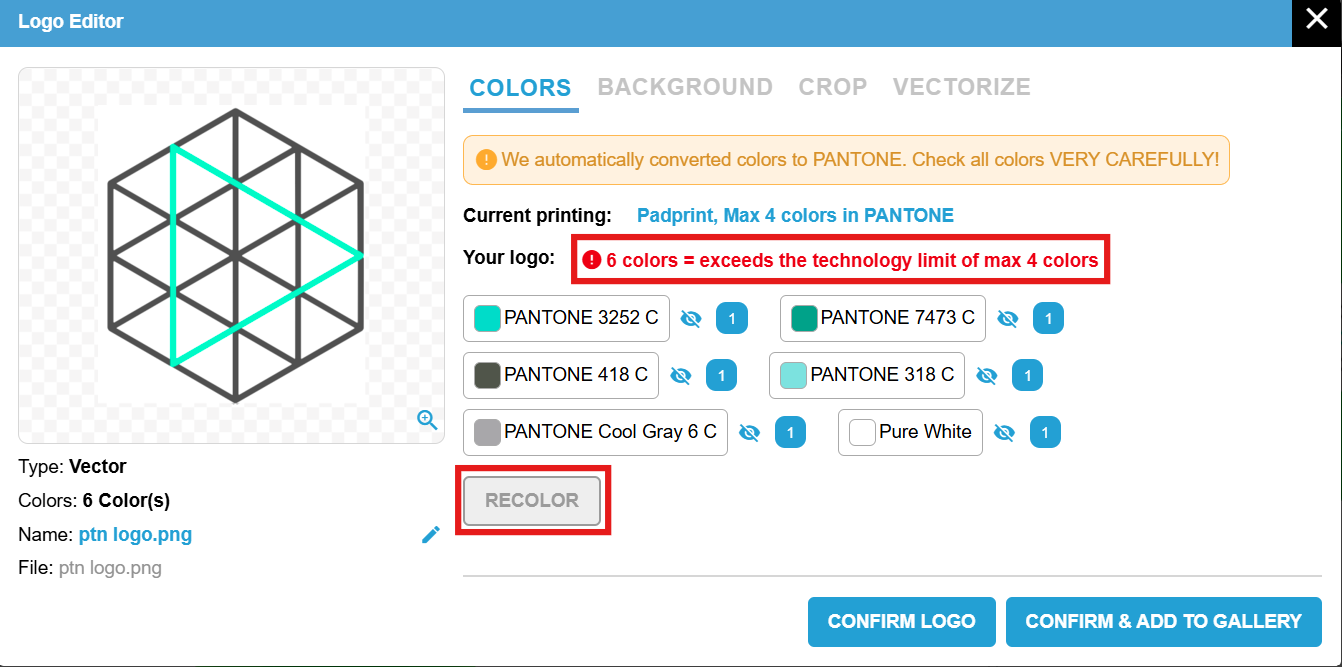The image size is (1342, 667).
Task: Click the pencil icon to rename logo
Action: pos(431,534)
